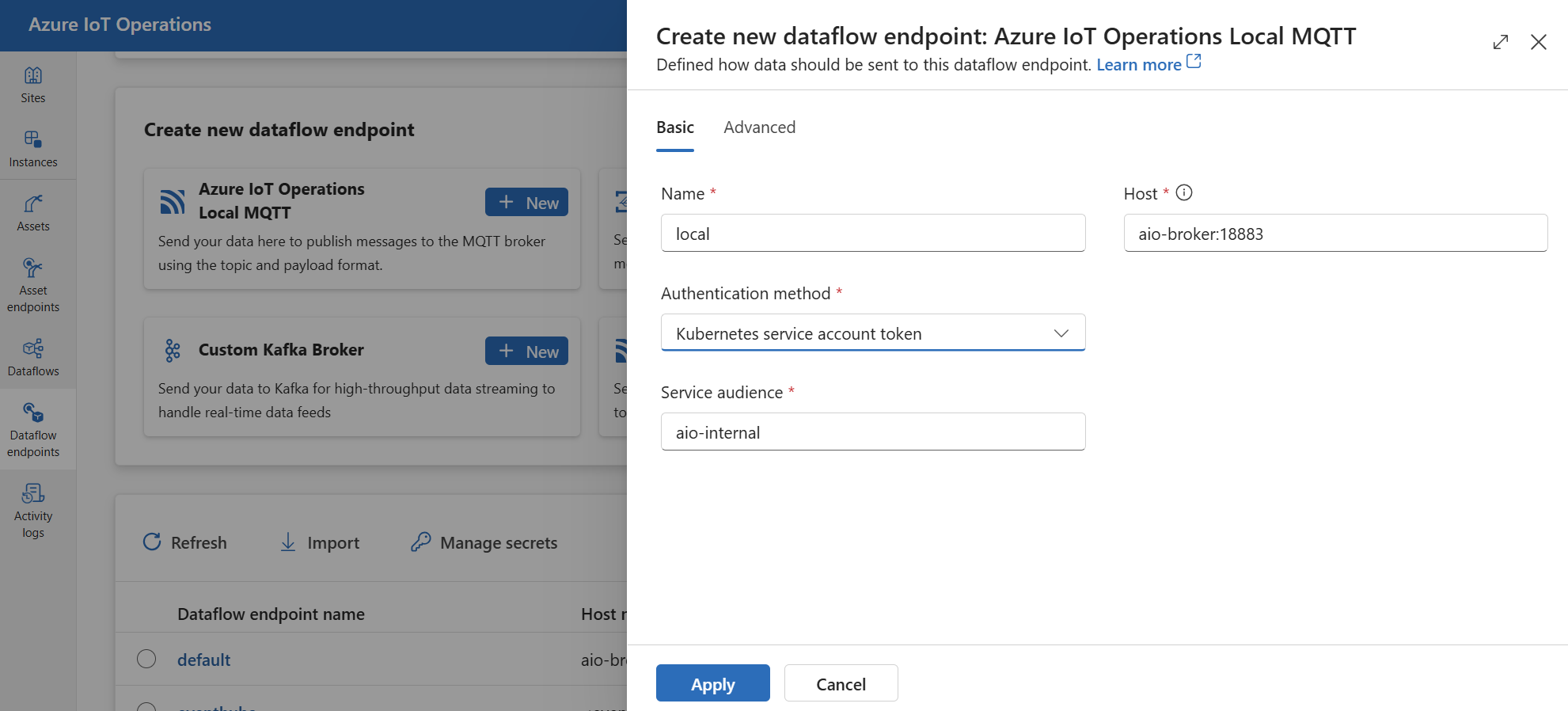
Task: Open the Assets sidebar icon
Action: pos(33,204)
